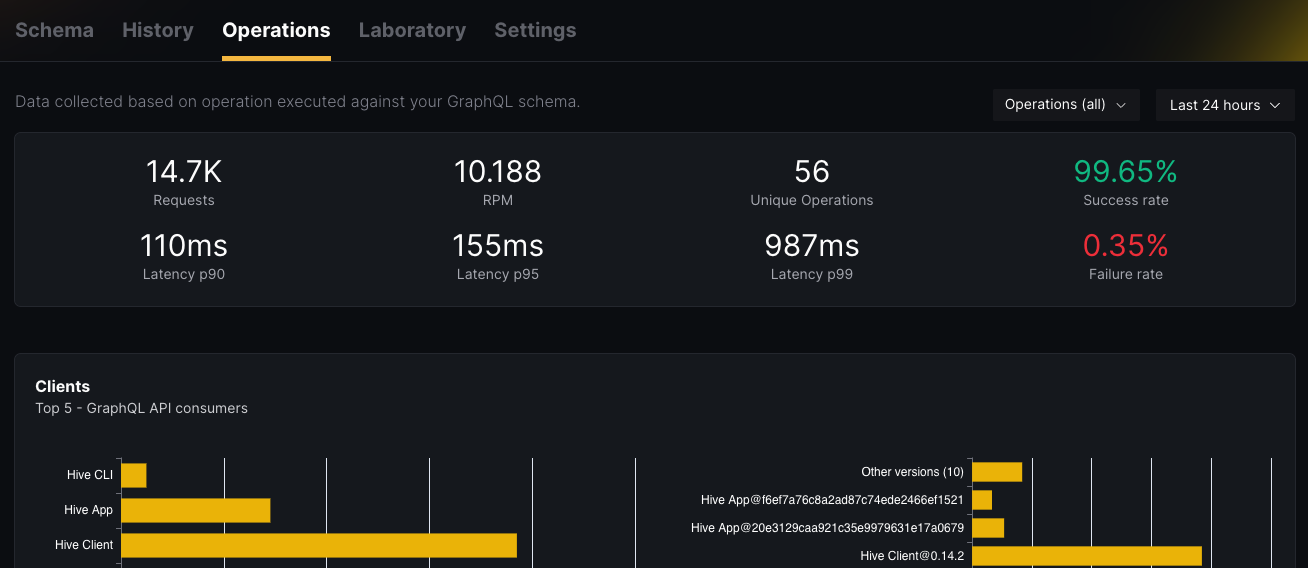Select the Operations tab
1308x568 pixels.
[x=276, y=30]
